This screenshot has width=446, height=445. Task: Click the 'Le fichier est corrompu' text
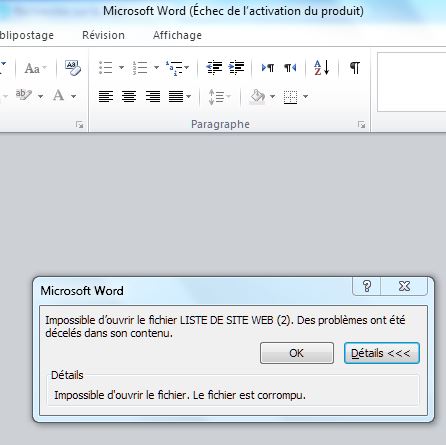(x=249, y=395)
